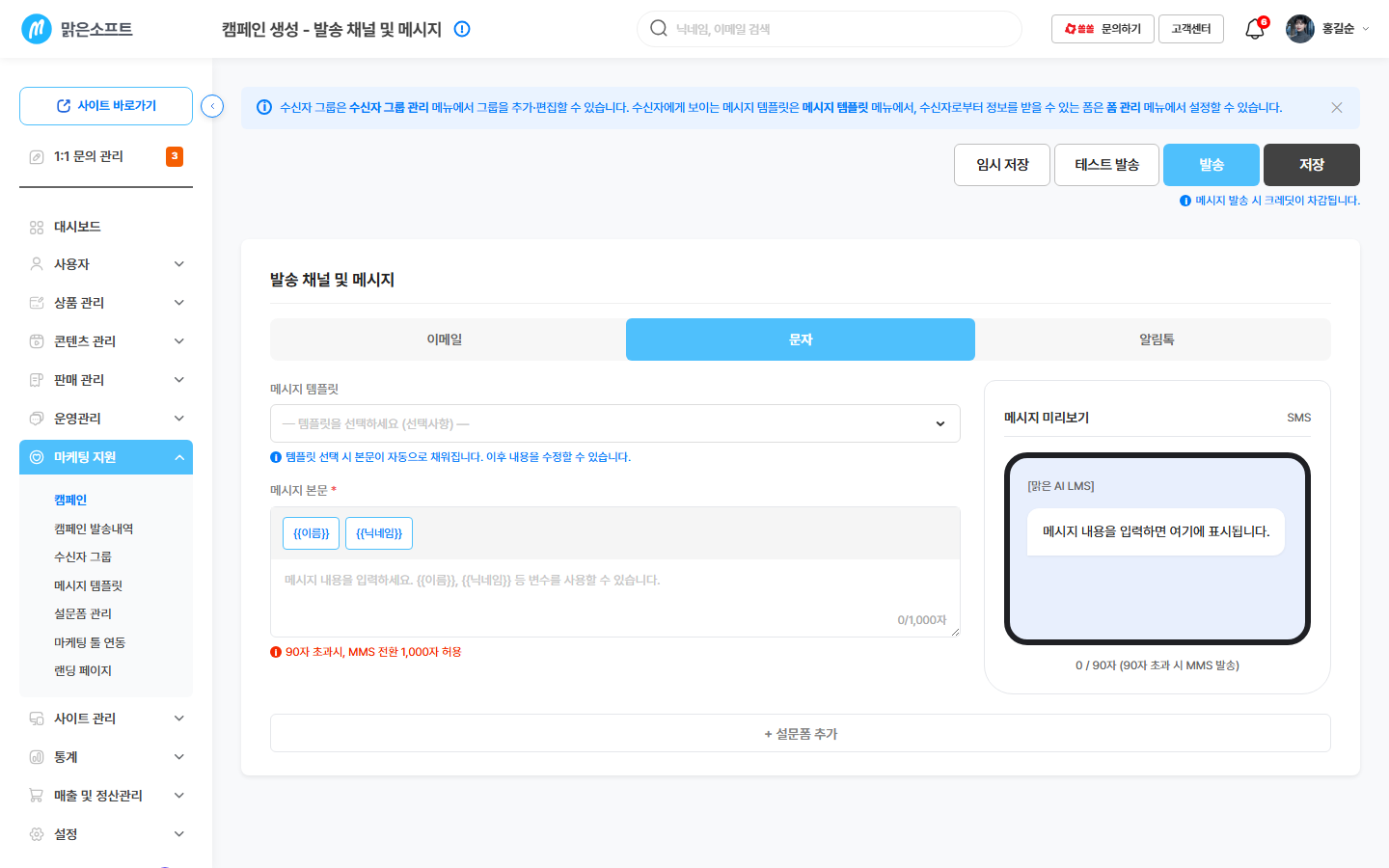The height and width of the screenshot is (868, 1389).
Task: Click the search magnifier icon
Action: [659, 28]
